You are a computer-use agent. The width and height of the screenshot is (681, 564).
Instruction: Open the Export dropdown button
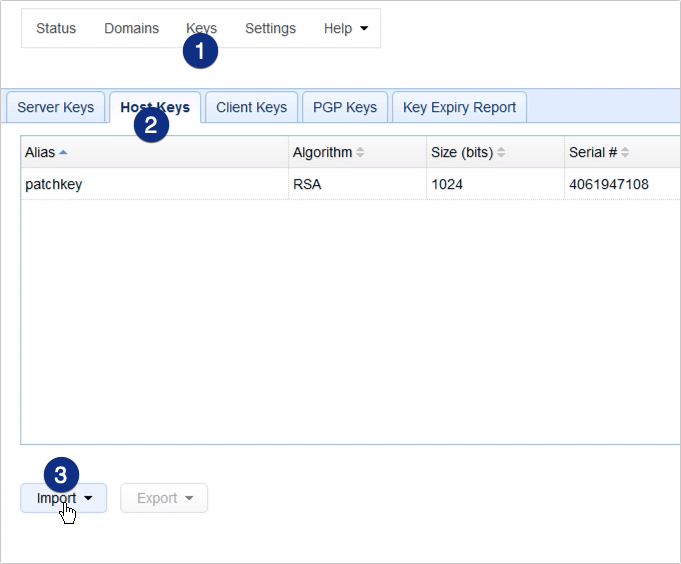tap(164, 498)
